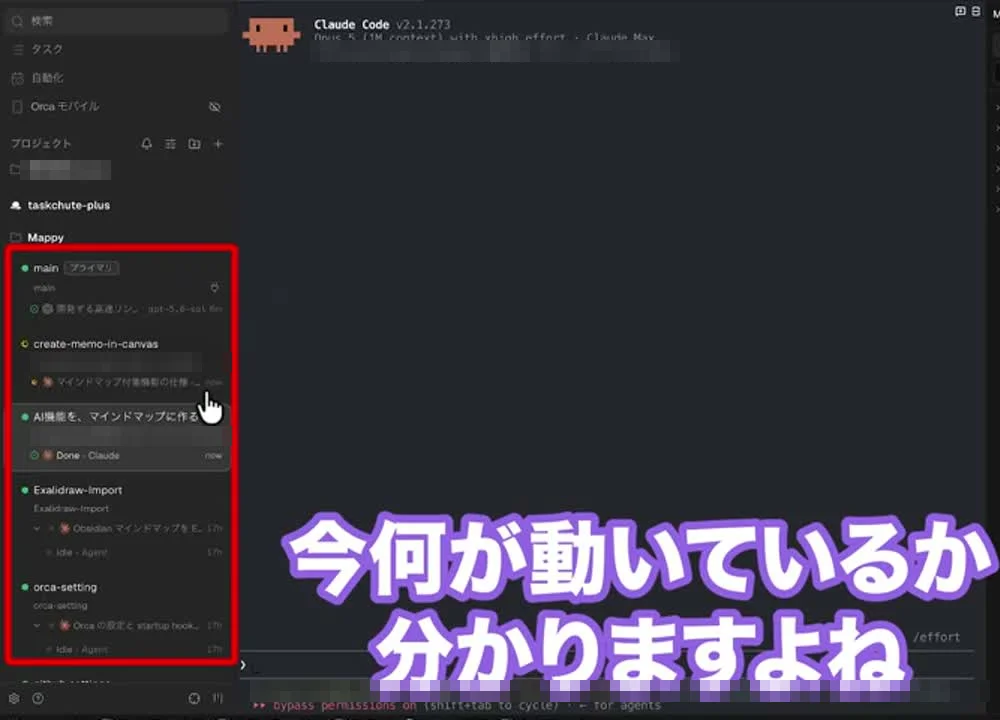Click the Claude Code v2.1.273 title text

(x=382, y=24)
